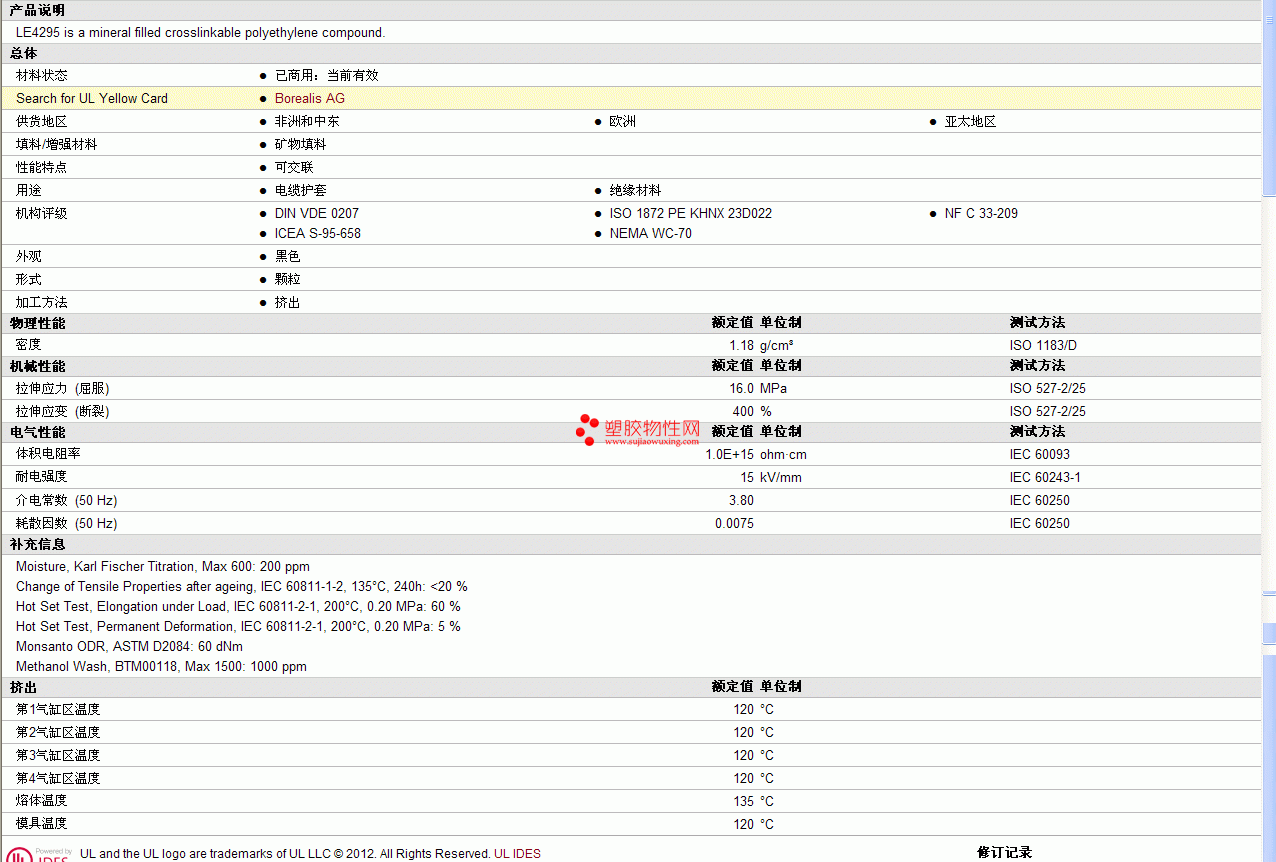This screenshot has height=862, width=1276.
Task: Select the 绝缘材料 usage entry
Action: click(636, 190)
